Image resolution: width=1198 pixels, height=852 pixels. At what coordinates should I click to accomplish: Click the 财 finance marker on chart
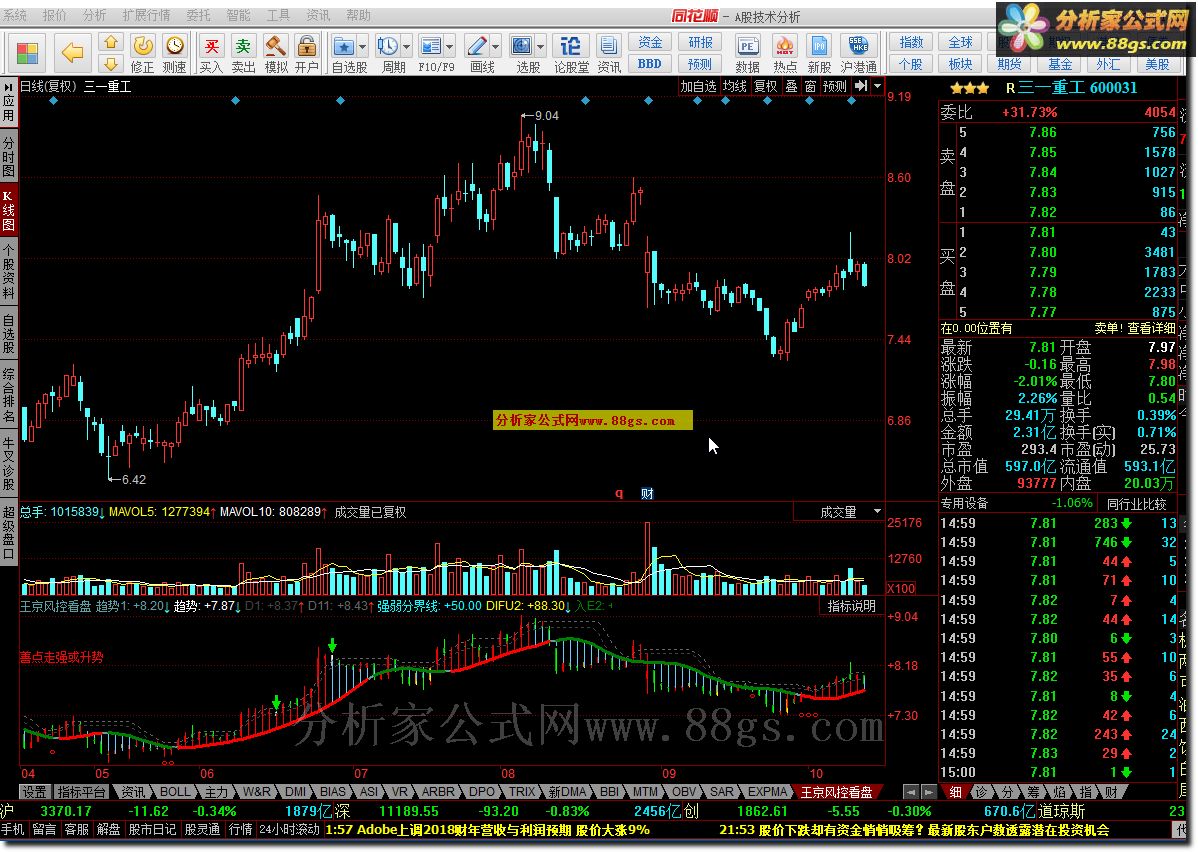click(647, 494)
